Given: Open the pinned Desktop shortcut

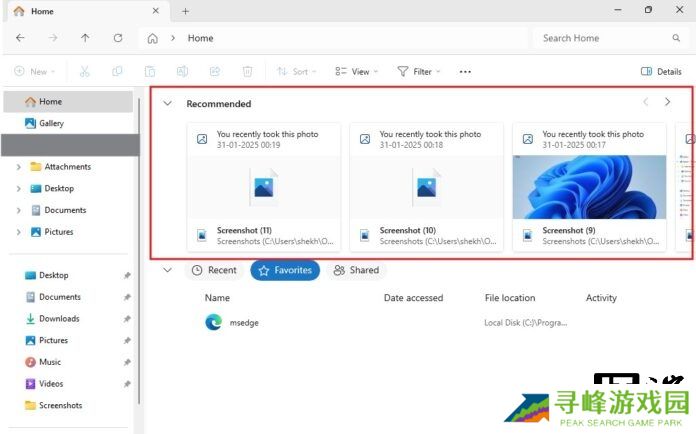Looking at the screenshot, I should pos(47,275).
